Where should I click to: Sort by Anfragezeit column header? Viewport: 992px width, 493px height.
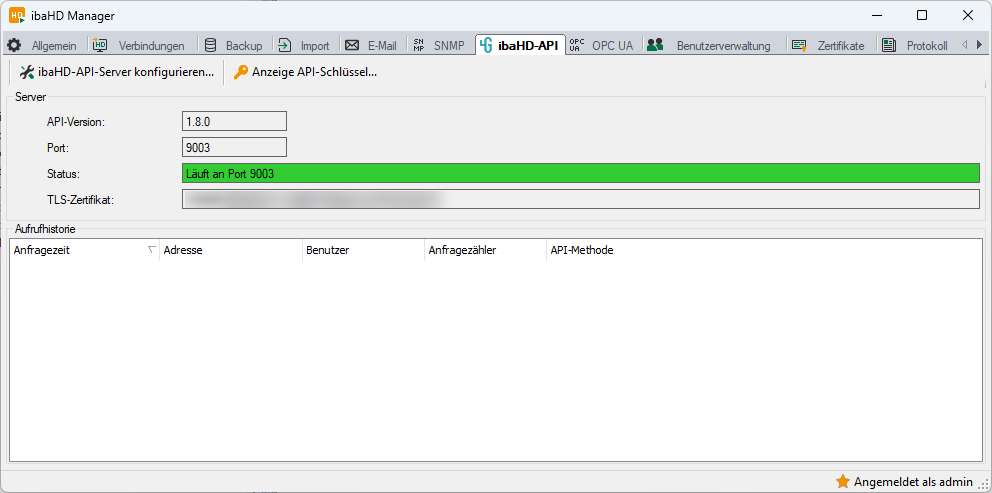(84, 250)
